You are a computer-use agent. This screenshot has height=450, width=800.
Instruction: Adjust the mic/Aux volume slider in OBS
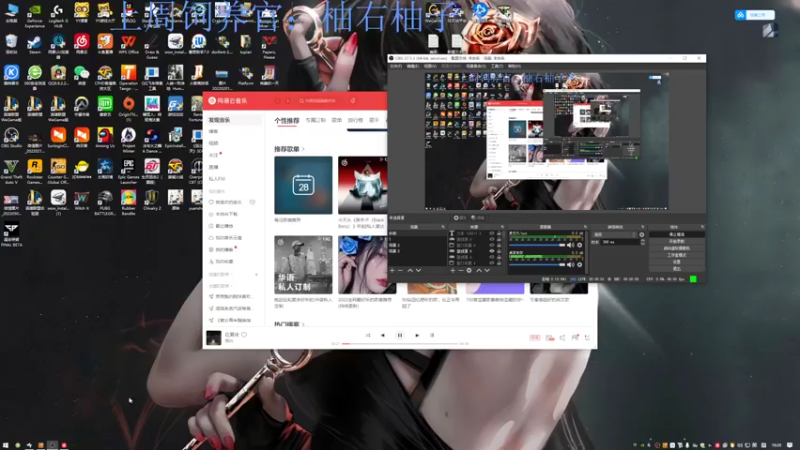coord(537,245)
